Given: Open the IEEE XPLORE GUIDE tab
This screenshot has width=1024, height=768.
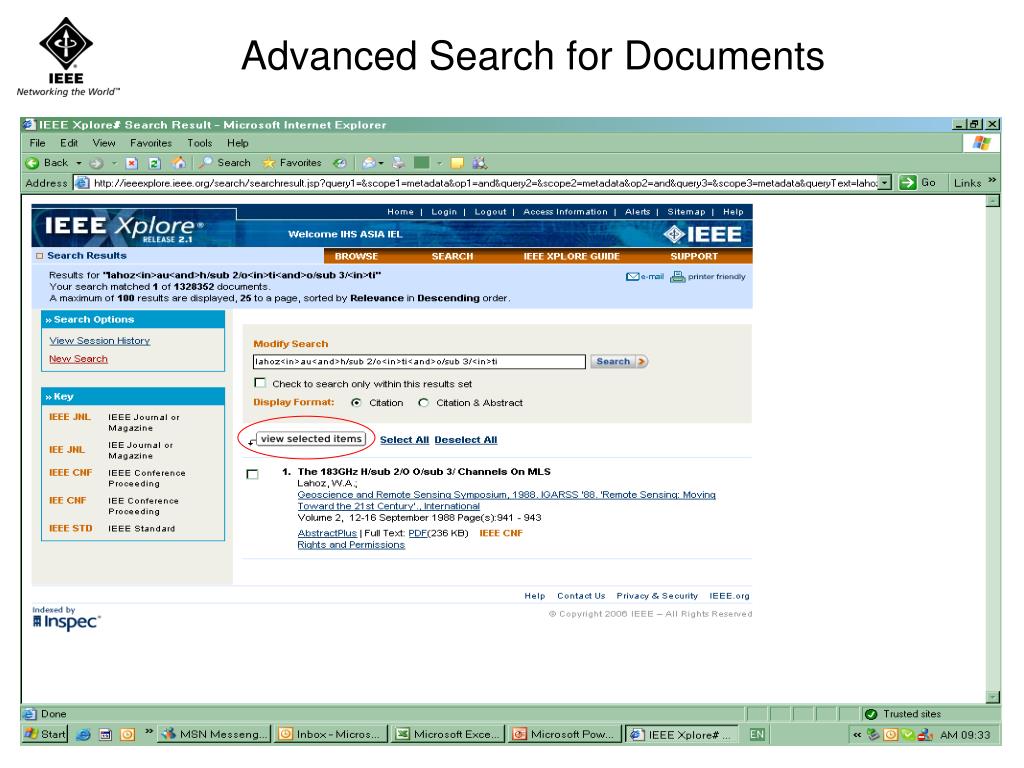Looking at the screenshot, I should click(x=571, y=257).
